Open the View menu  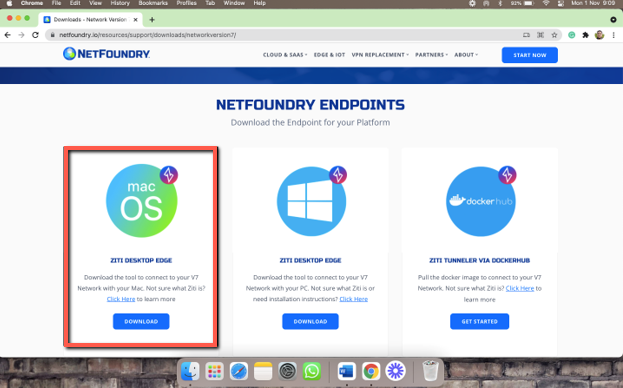tap(95, 3)
